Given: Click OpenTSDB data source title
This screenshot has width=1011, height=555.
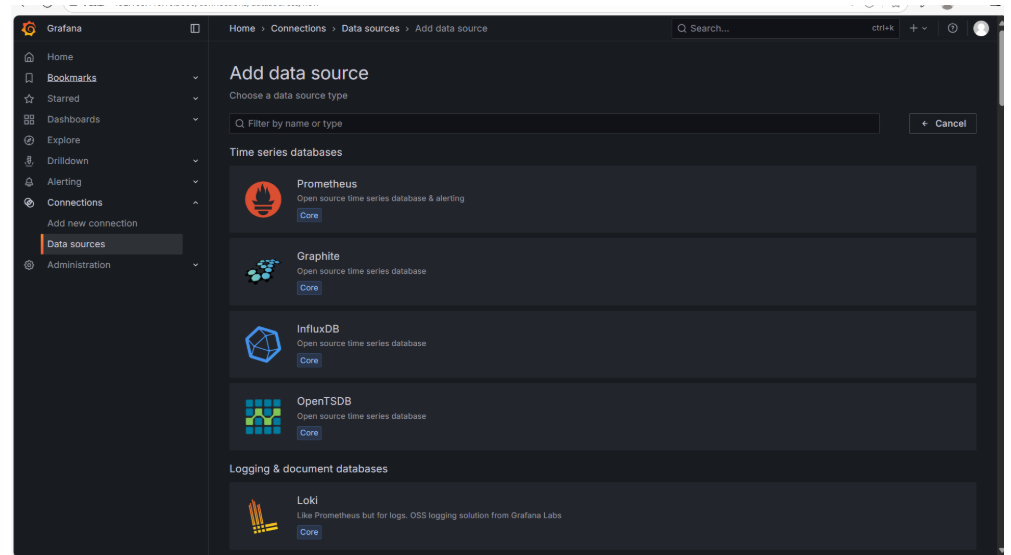Looking at the screenshot, I should 324,401.
